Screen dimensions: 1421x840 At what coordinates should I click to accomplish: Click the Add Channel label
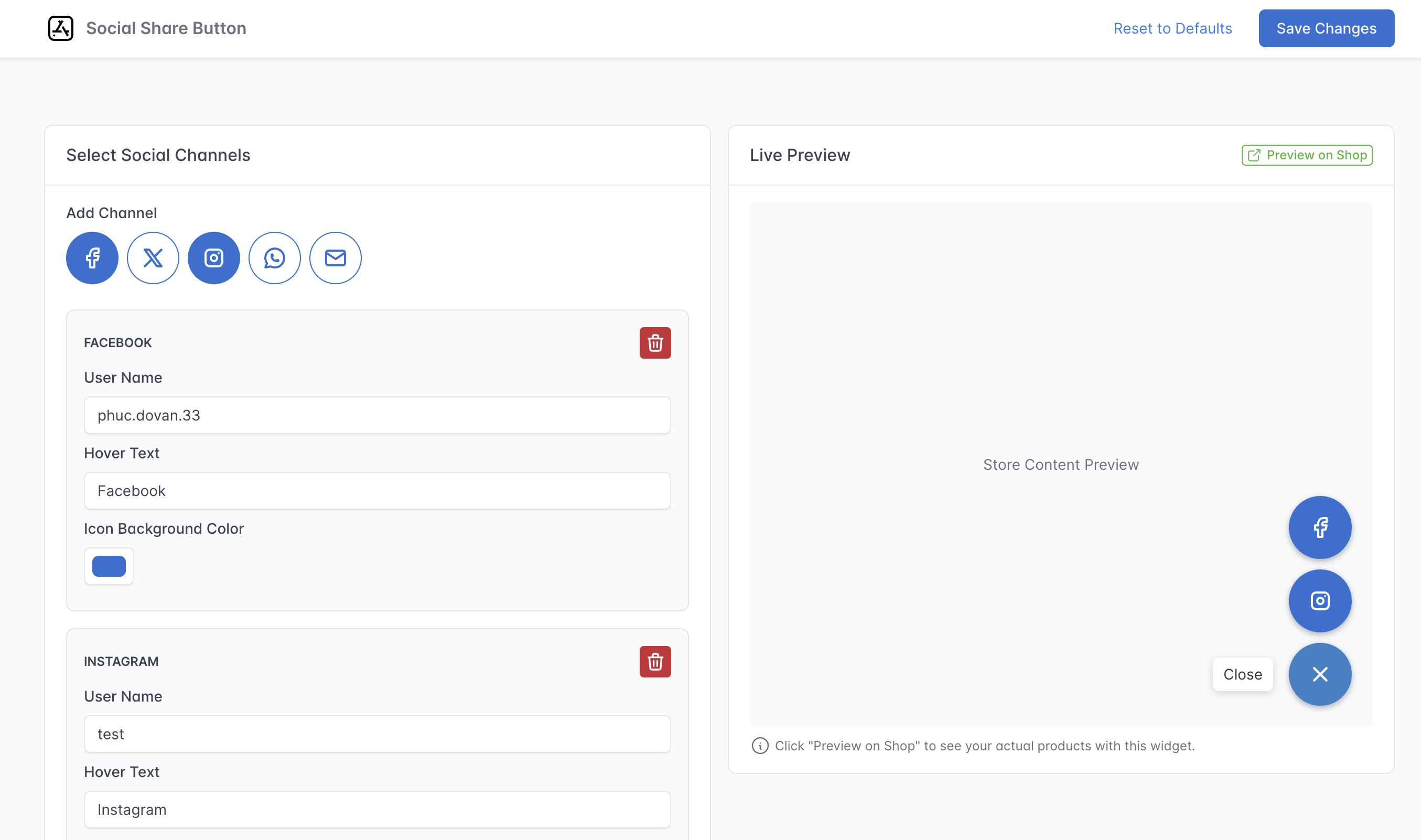112,213
